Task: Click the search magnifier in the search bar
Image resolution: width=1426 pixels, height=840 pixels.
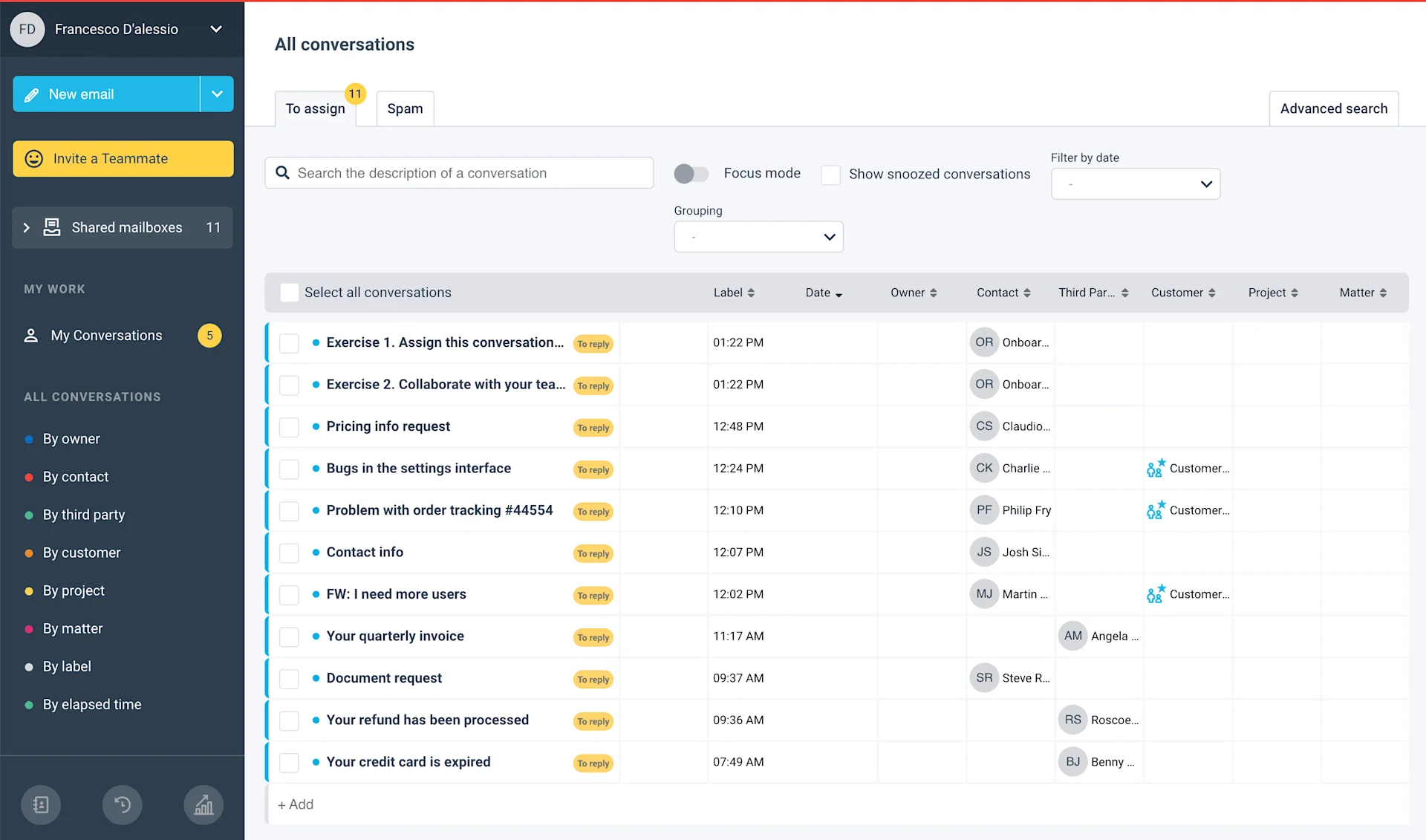Action: pos(283,172)
